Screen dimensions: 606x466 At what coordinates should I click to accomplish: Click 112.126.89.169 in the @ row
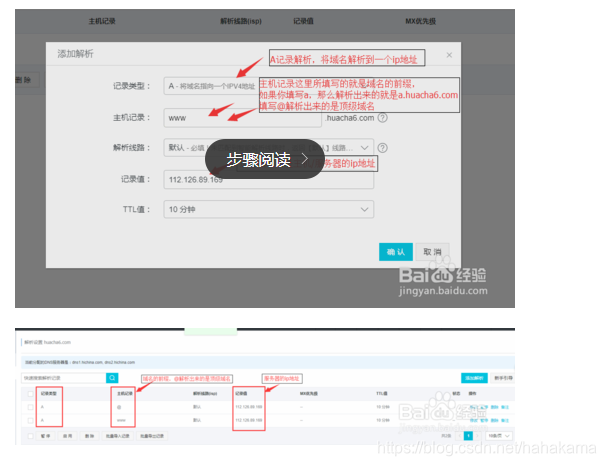click(x=249, y=407)
